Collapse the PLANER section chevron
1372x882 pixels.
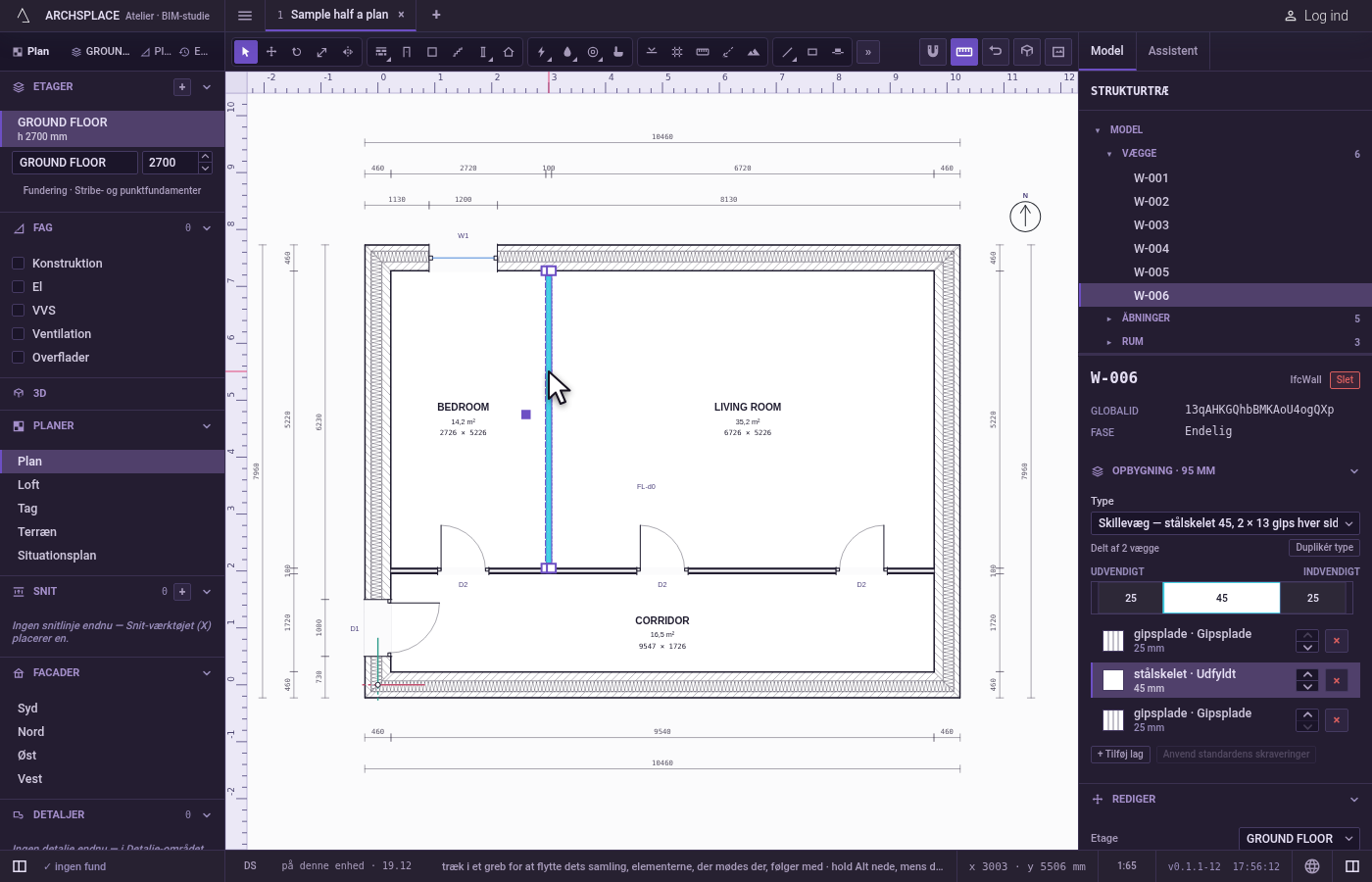tap(207, 426)
